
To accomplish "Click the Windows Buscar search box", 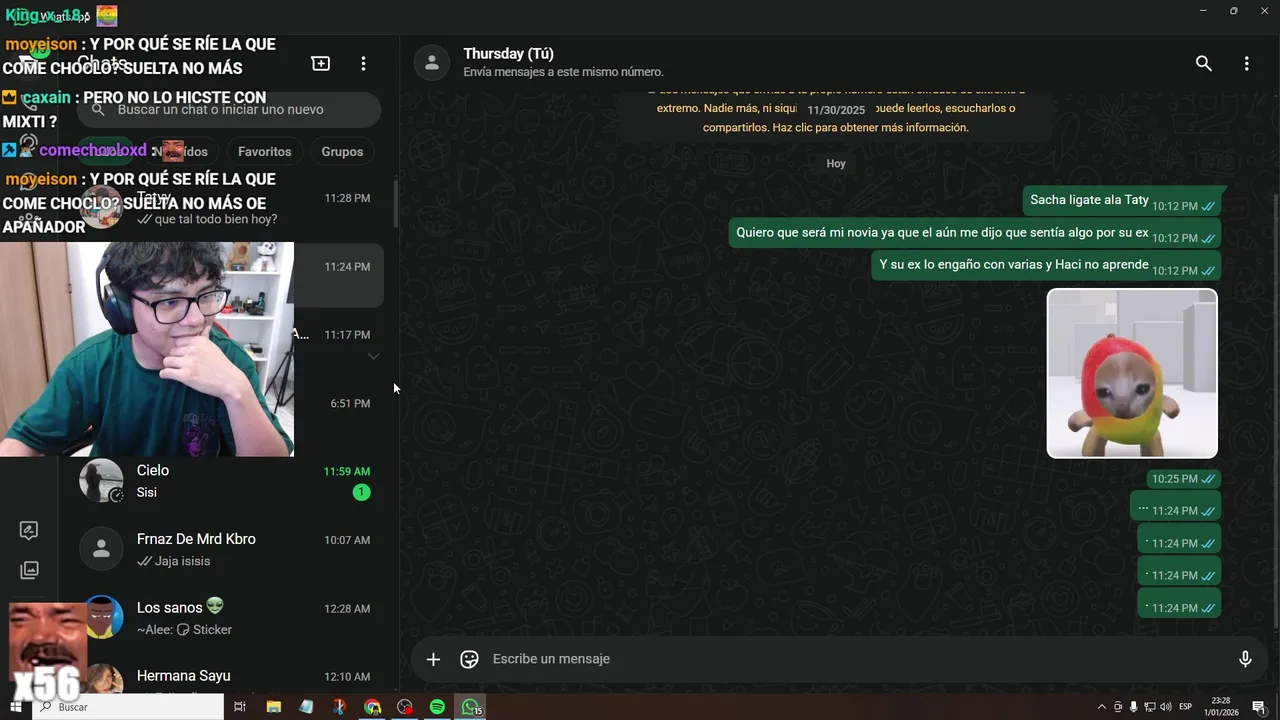I will (130, 707).
